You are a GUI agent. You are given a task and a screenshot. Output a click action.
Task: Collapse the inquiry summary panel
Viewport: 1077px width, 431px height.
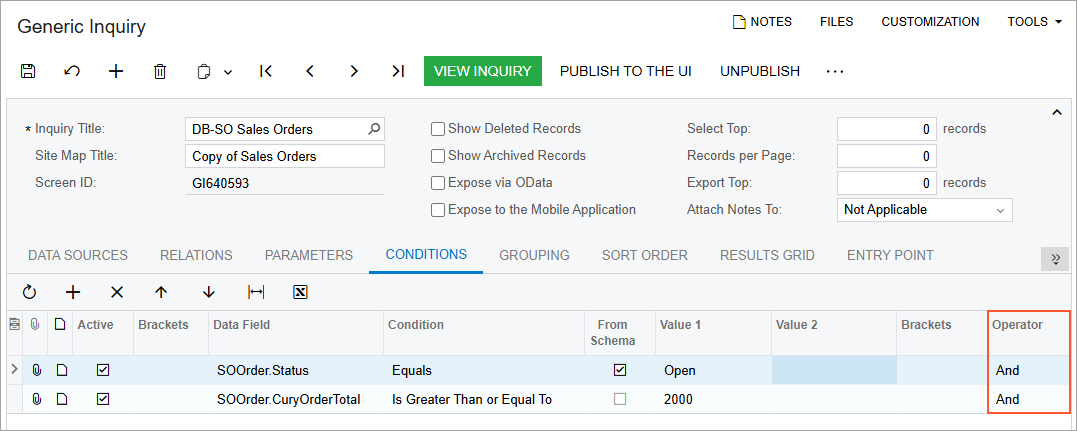click(x=1057, y=112)
